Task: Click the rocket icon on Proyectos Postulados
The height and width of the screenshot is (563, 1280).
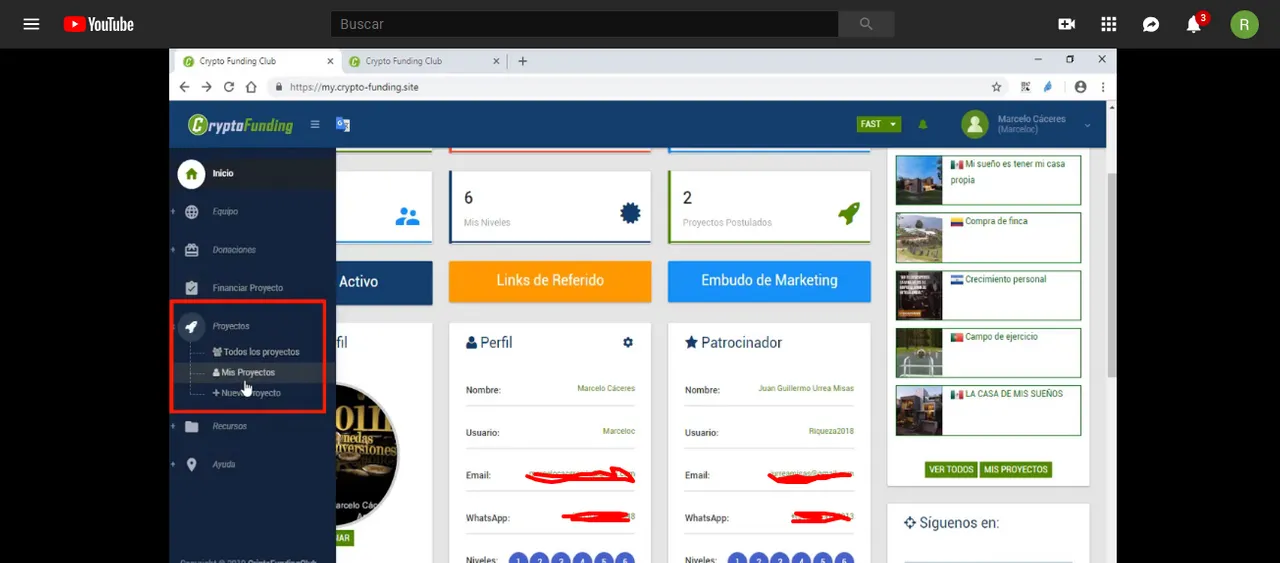Action: click(848, 213)
